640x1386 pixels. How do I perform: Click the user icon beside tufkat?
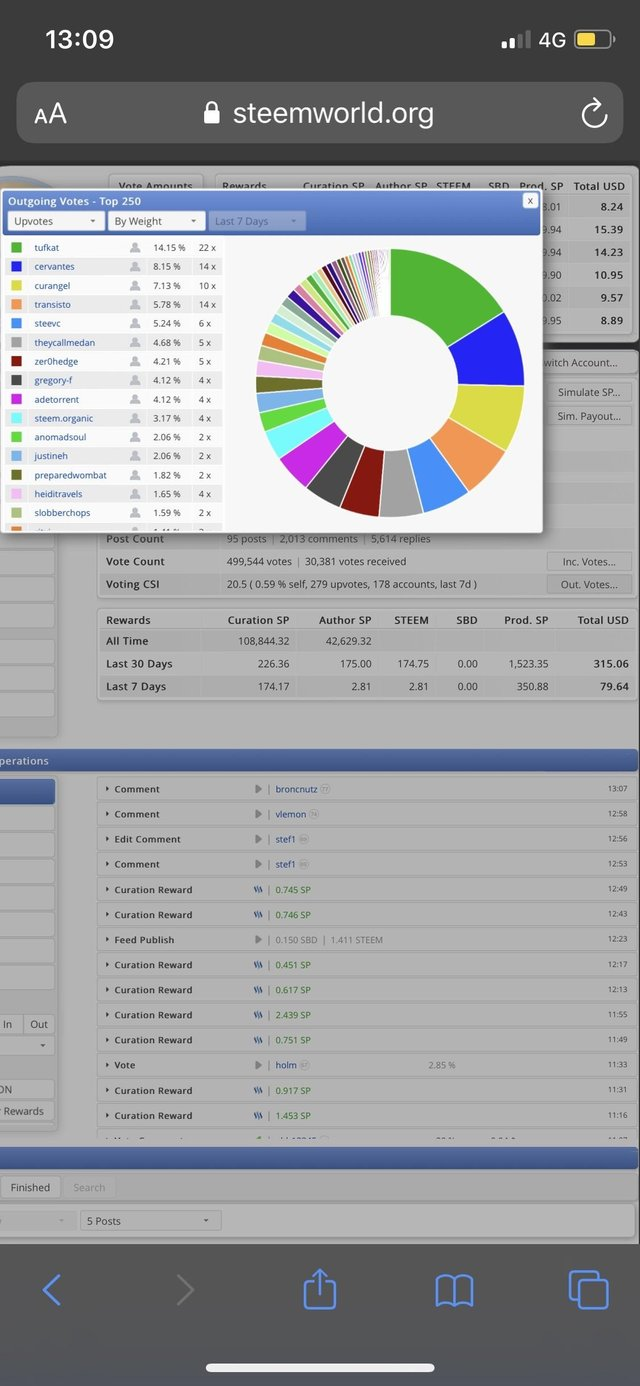coord(135,247)
